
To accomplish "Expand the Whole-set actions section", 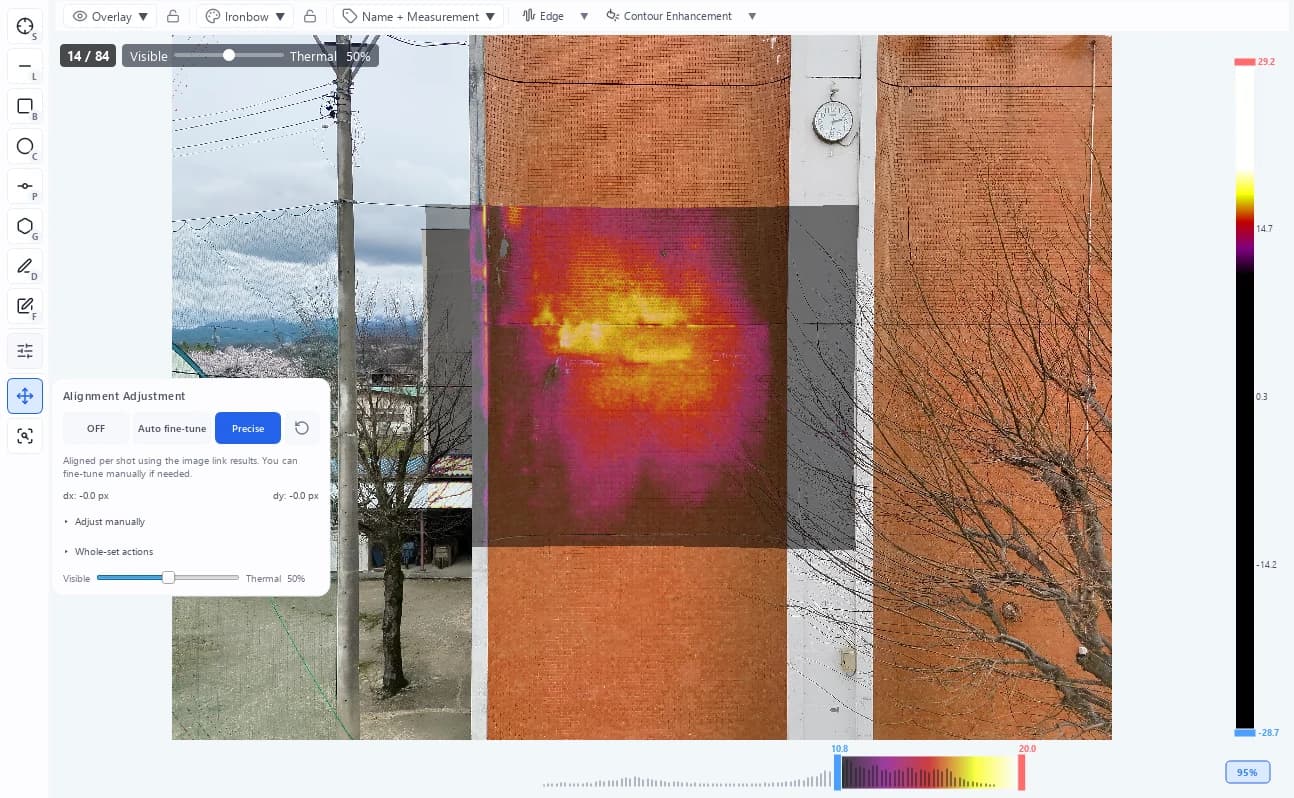I will 108,552.
